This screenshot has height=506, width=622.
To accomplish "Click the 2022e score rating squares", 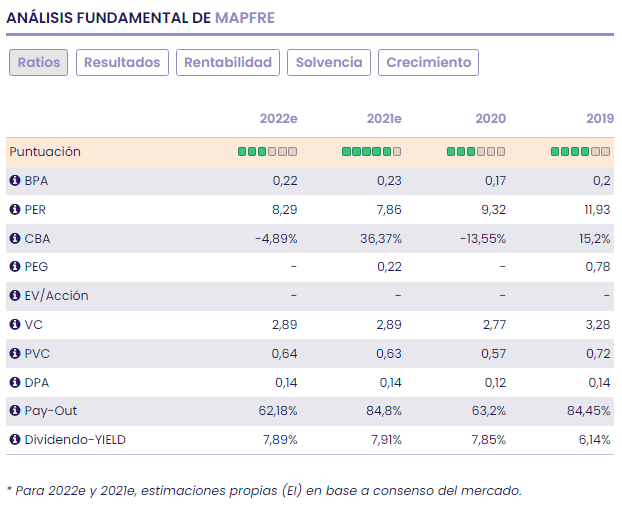I will click(x=267, y=152).
